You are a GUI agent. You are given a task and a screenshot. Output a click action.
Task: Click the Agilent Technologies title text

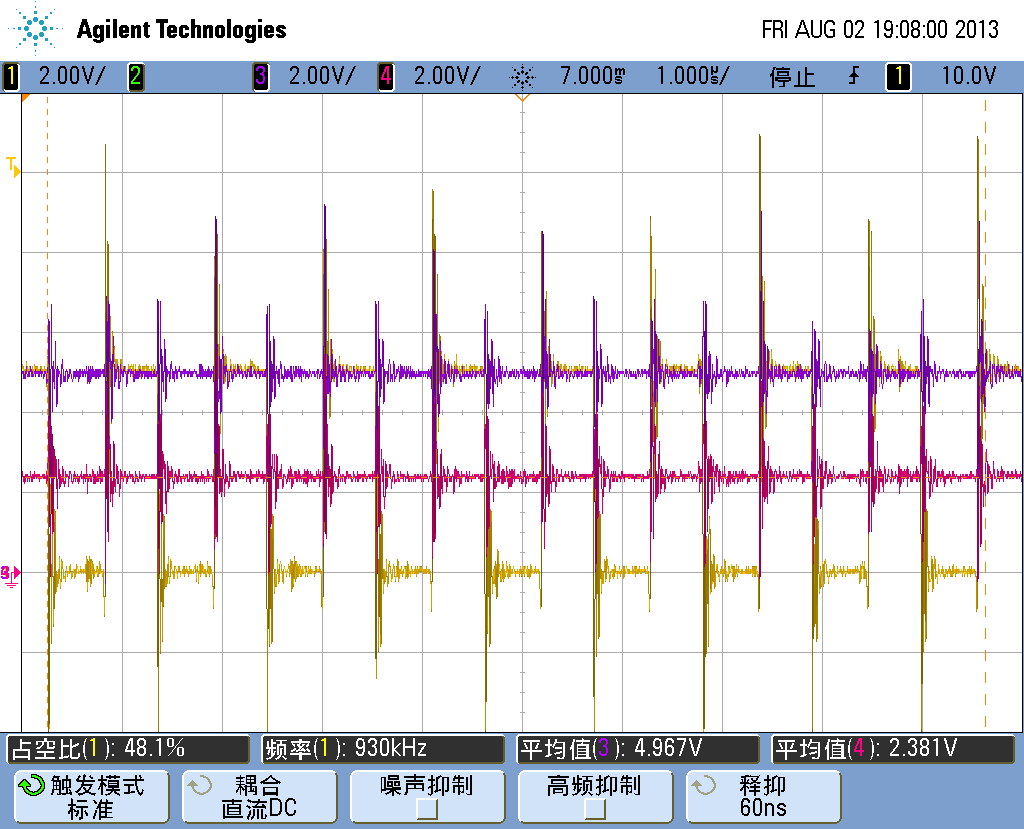point(182,29)
